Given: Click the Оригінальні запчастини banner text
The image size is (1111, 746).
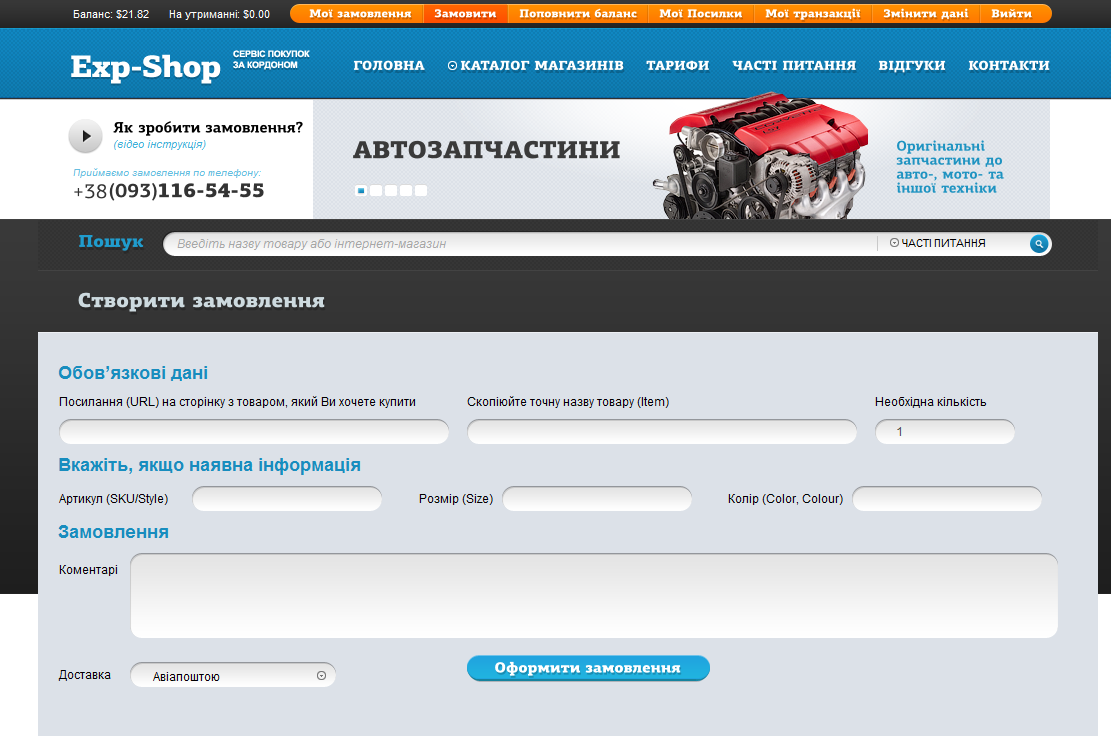Looking at the screenshot, I should coord(949,167).
